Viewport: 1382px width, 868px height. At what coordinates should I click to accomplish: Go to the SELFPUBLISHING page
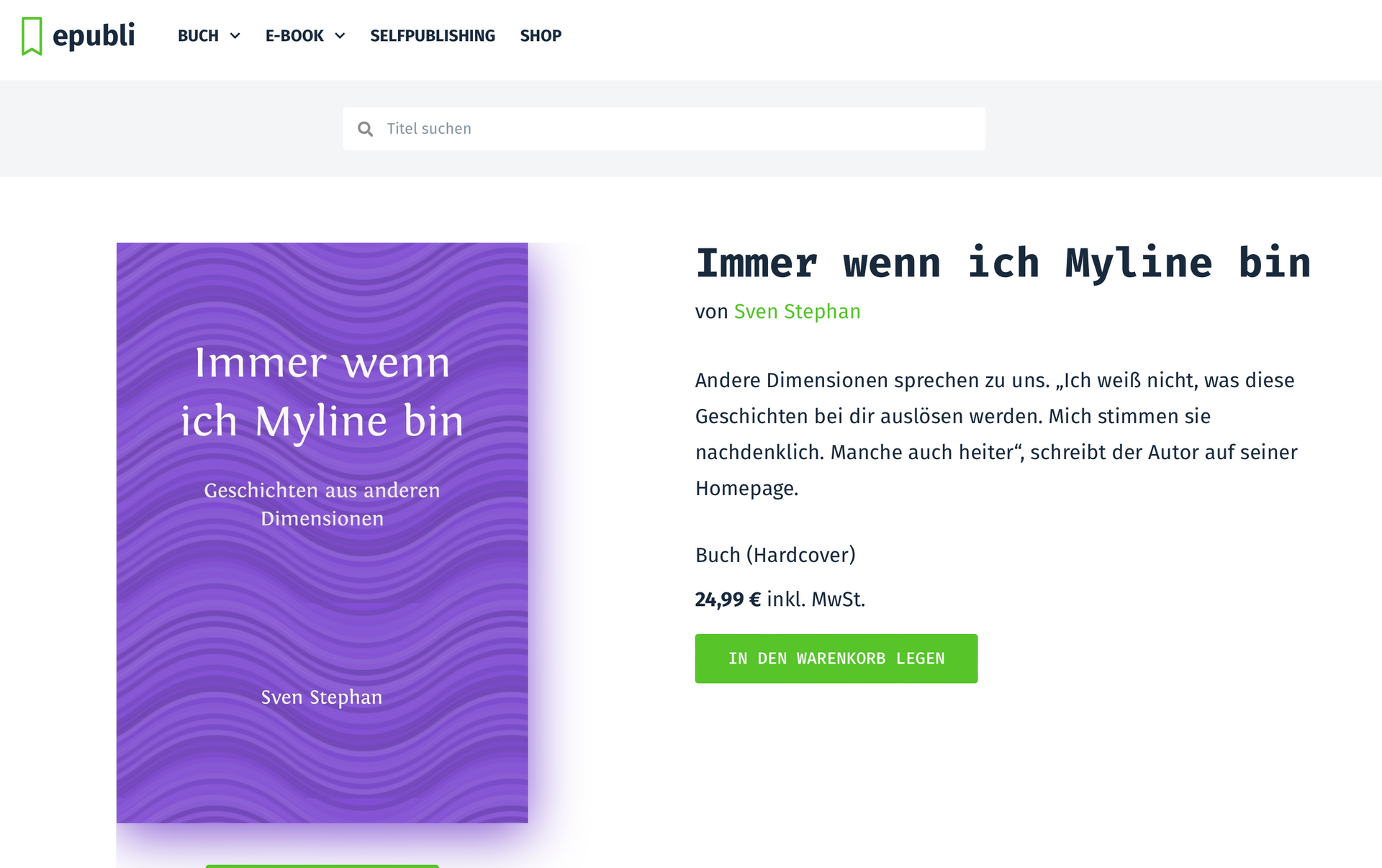pyautogui.click(x=433, y=36)
